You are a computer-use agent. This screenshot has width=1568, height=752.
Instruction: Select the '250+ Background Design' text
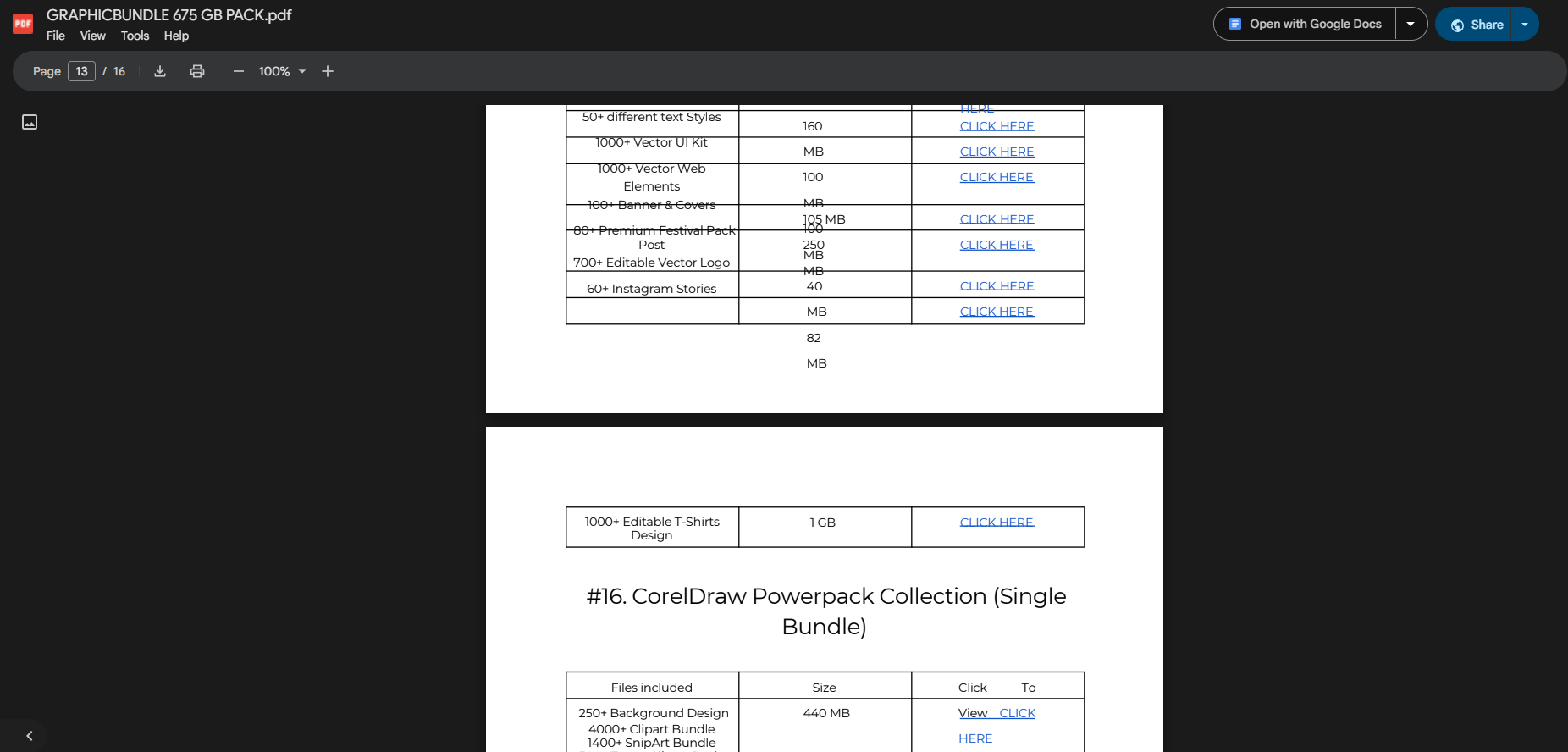point(654,713)
